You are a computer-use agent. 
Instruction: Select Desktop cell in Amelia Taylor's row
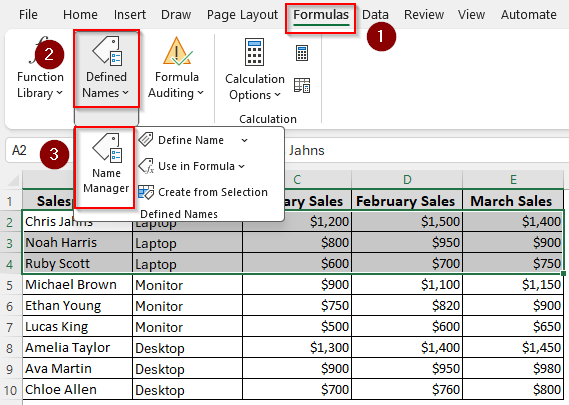click(187, 348)
